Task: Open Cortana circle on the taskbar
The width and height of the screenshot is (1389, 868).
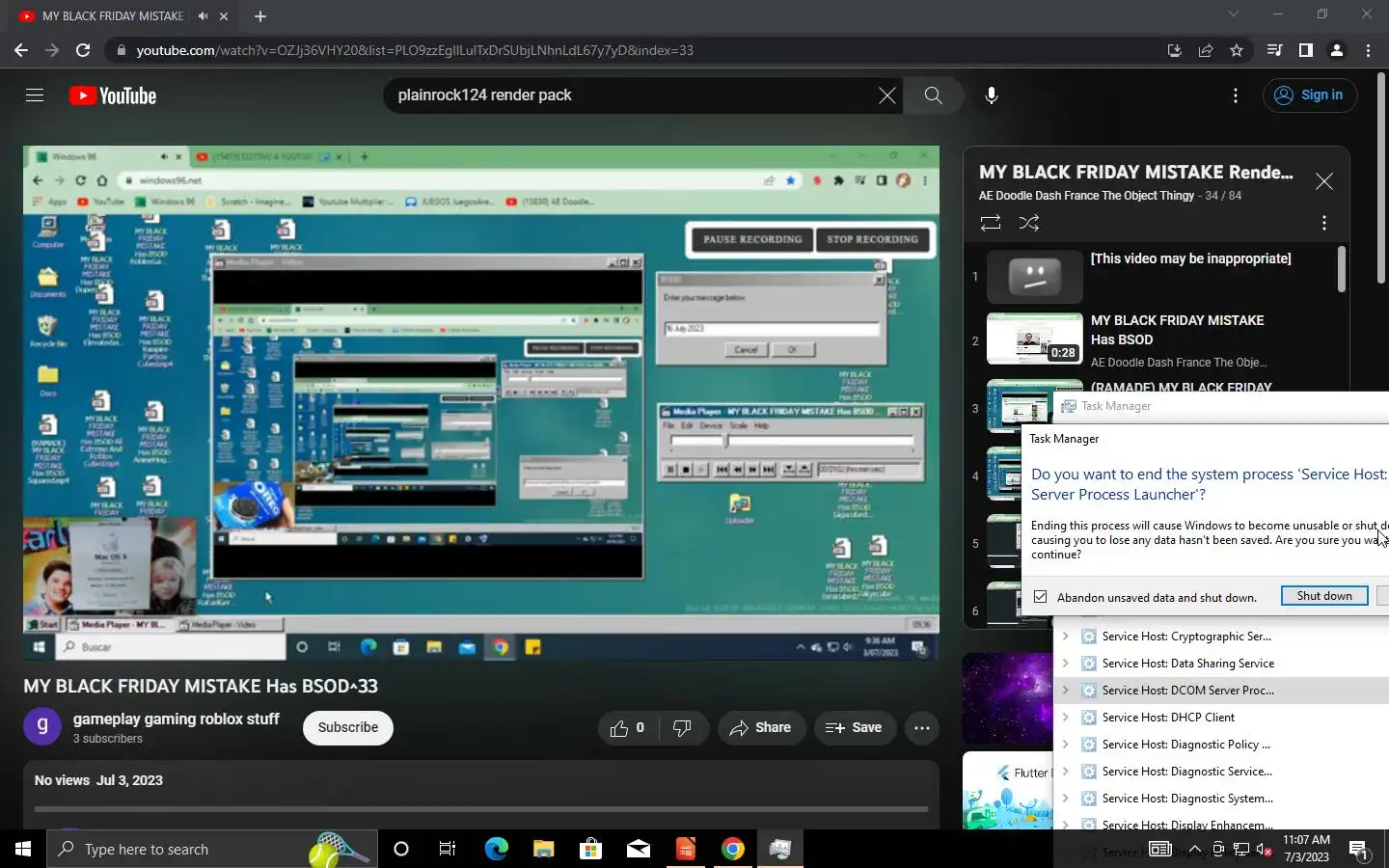Action: 401,849
